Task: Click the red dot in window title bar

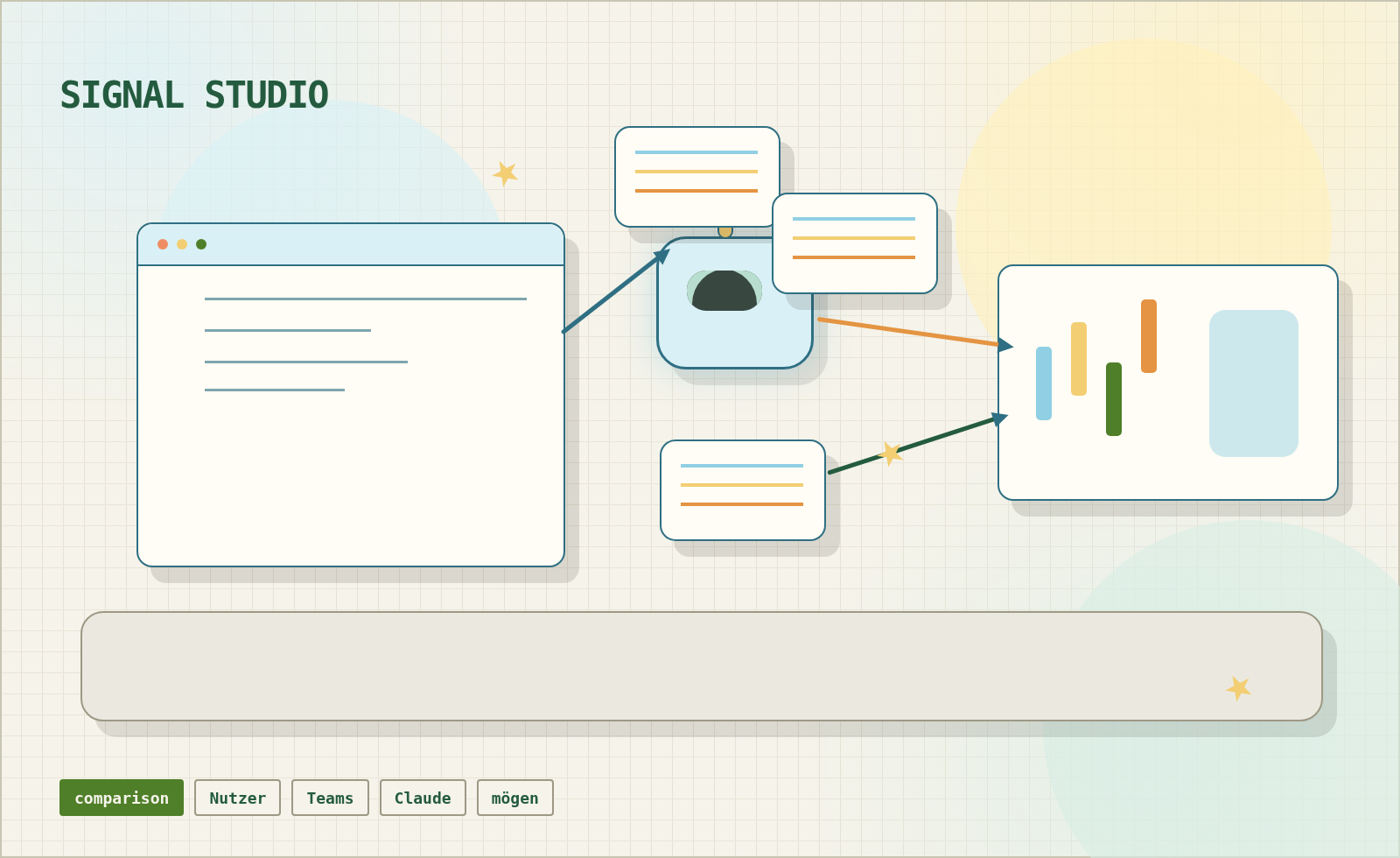Action: tap(163, 244)
